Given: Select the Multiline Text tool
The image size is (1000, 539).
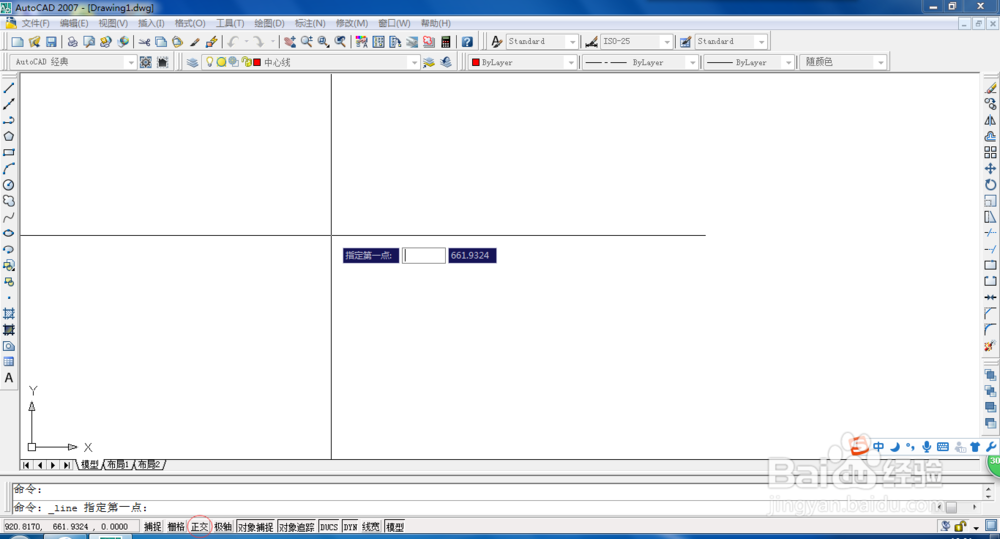Looking at the screenshot, I should click(9, 378).
